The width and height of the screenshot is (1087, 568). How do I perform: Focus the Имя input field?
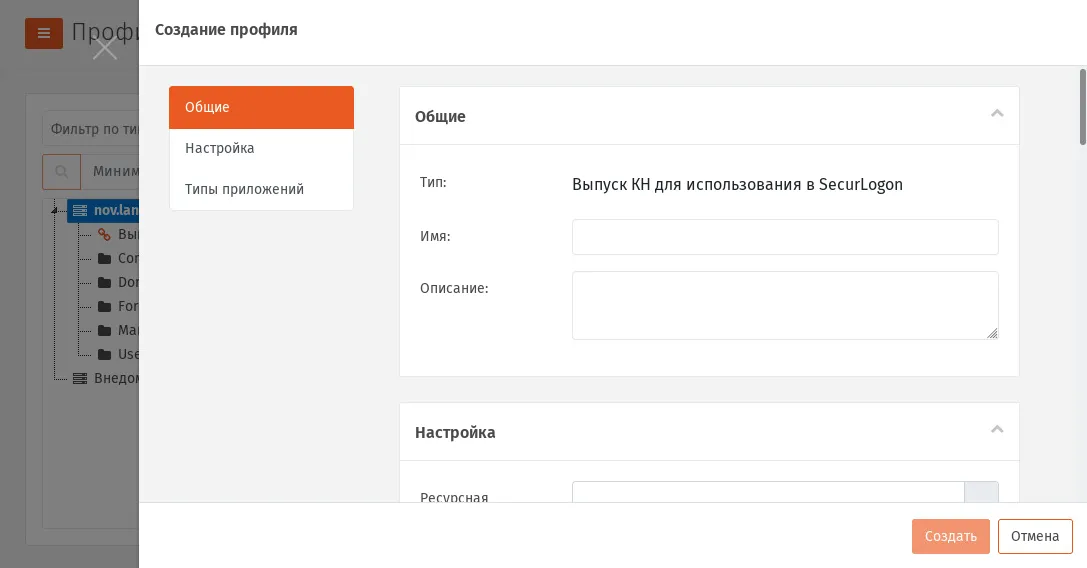coord(785,237)
